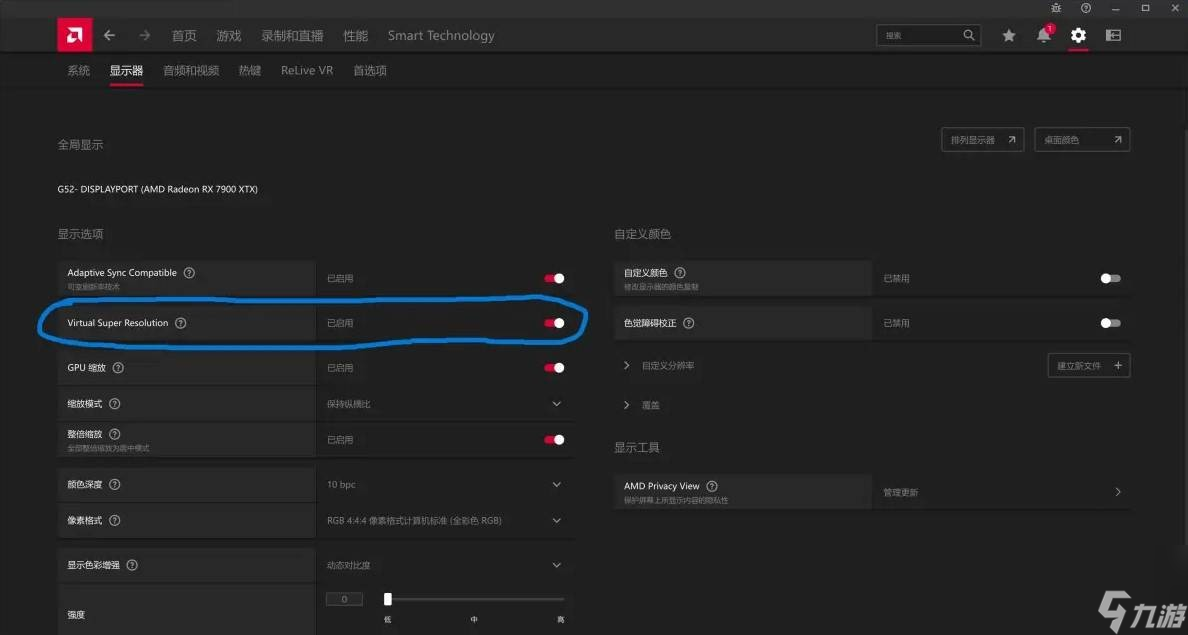This screenshot has height=635, width=1188.
Task: Expand 覆盖 section
Action: click(x=627, y=405)
